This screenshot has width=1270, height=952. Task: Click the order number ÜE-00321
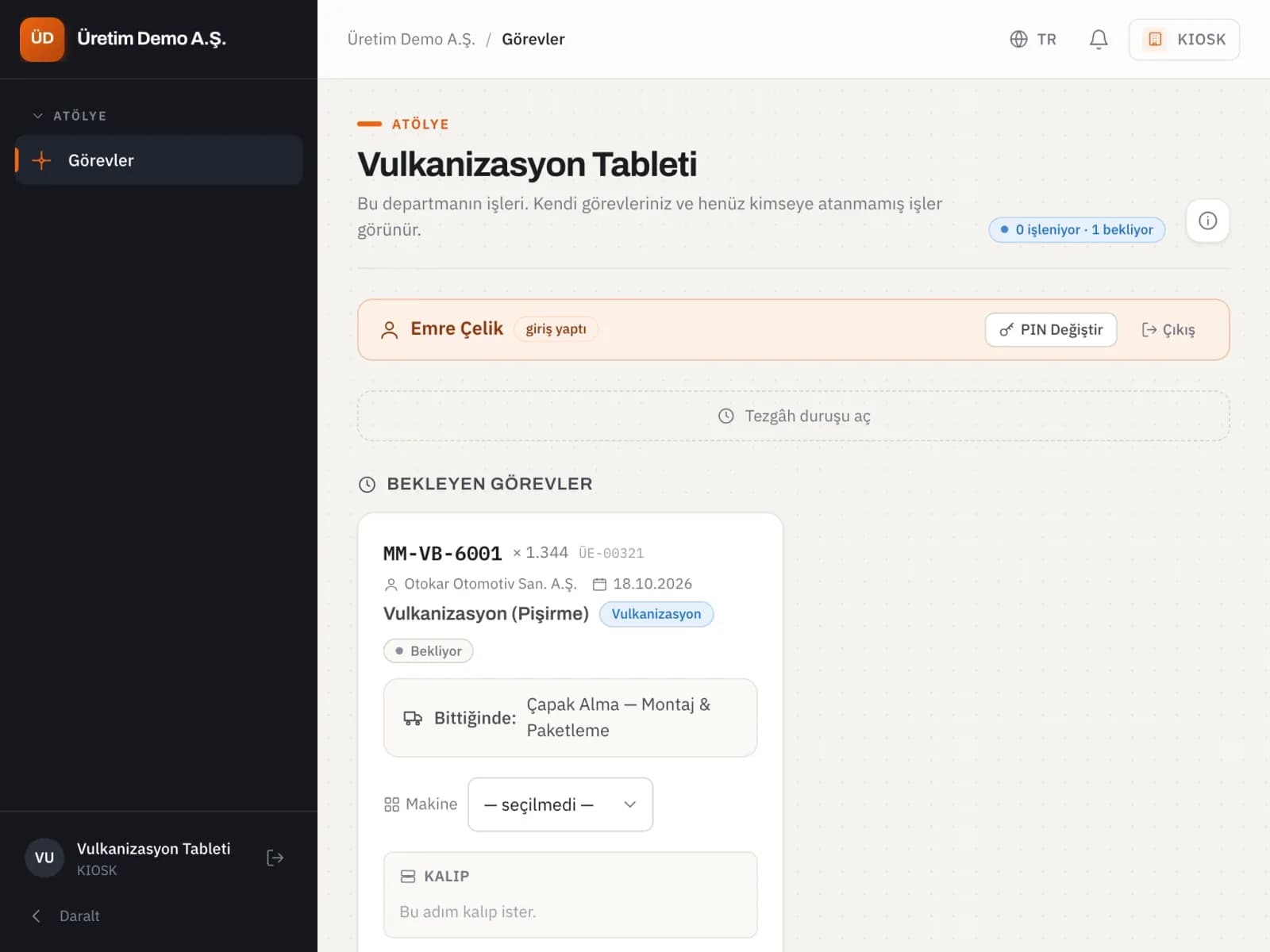tap(611, 553)
